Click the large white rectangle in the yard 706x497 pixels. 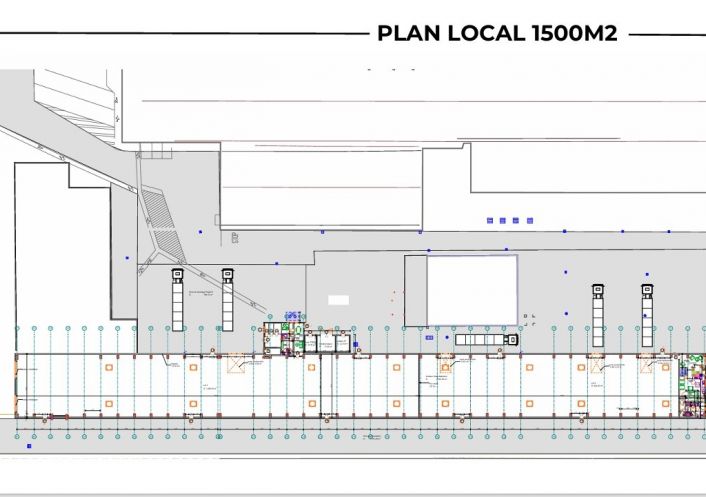click(x=472, y=289)
